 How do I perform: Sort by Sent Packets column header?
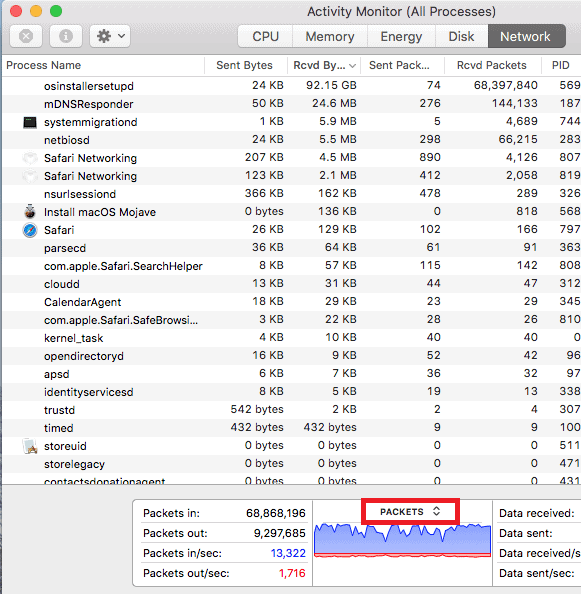pyautogui.click(x=402, y=65)
